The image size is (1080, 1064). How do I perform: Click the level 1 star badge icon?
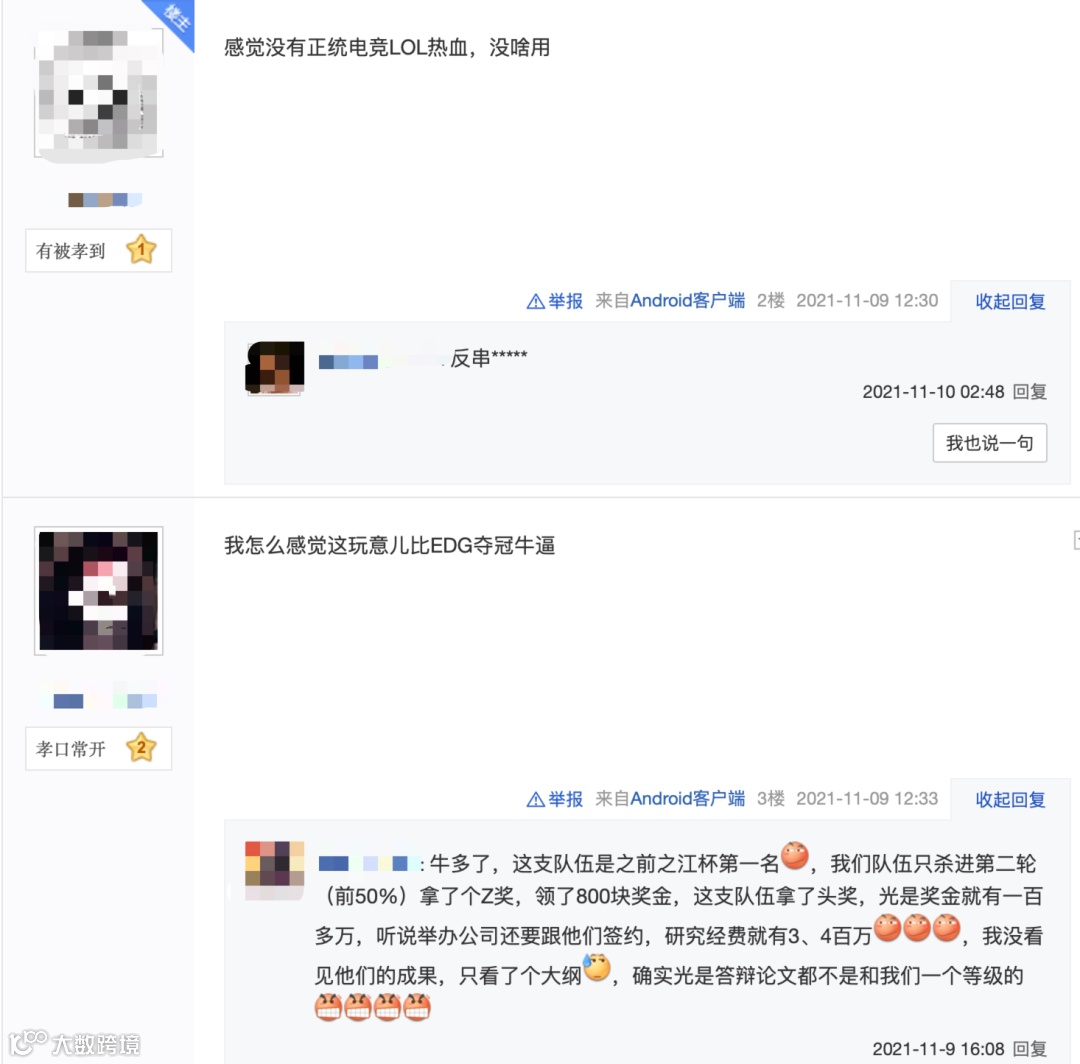coord(141,250)
